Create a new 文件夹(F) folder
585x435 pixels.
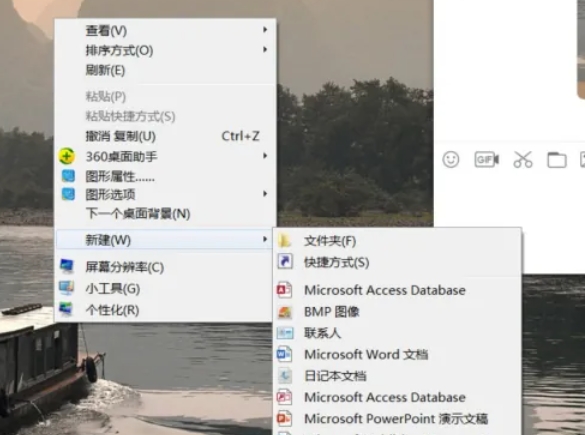398,241
